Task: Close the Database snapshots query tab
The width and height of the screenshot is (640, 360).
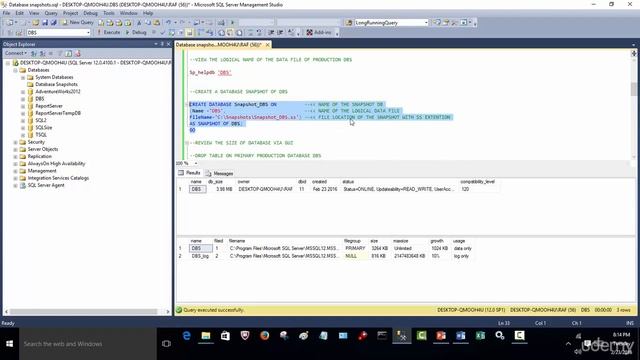Action: click(x=268, y=44)
